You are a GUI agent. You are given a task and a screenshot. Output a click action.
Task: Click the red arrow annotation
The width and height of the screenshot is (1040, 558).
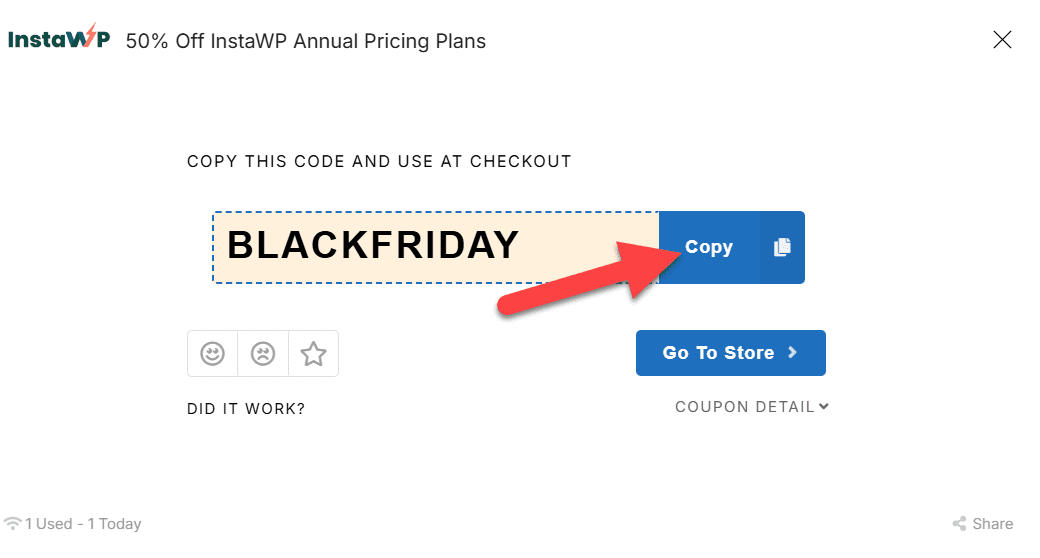[589, 277]
